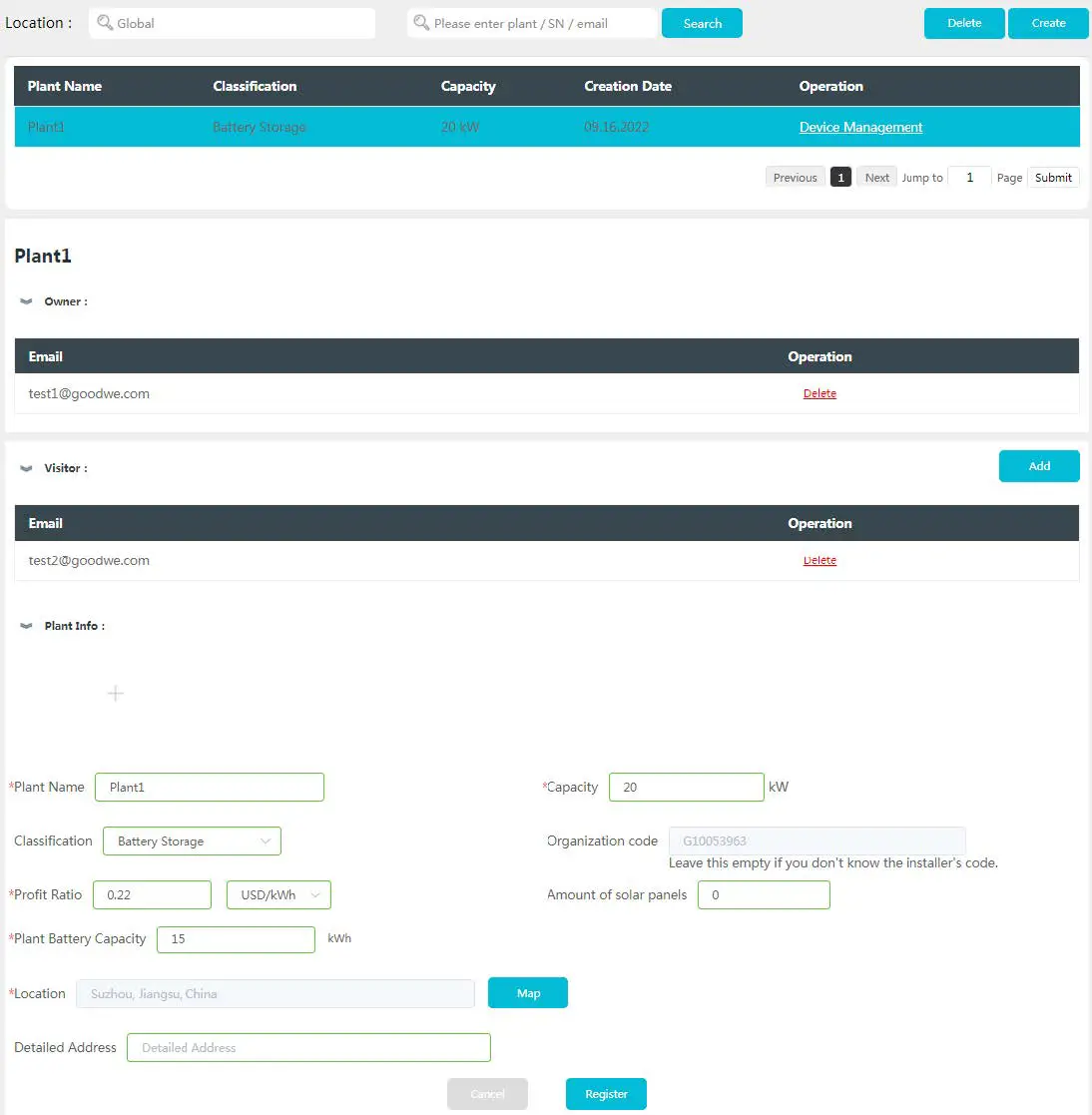
Task: Delete the owner test1@goodwe.com
Action: [x=819, y=393]
